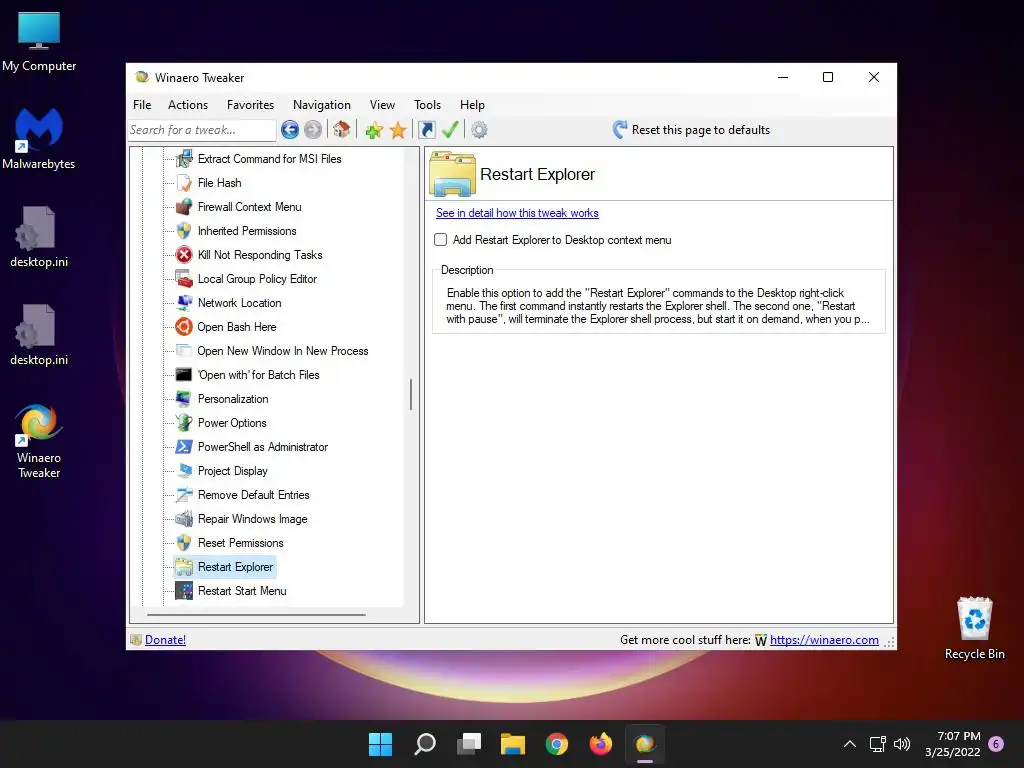Click the Back navigation arrow in toolbar

pos(290,130)
